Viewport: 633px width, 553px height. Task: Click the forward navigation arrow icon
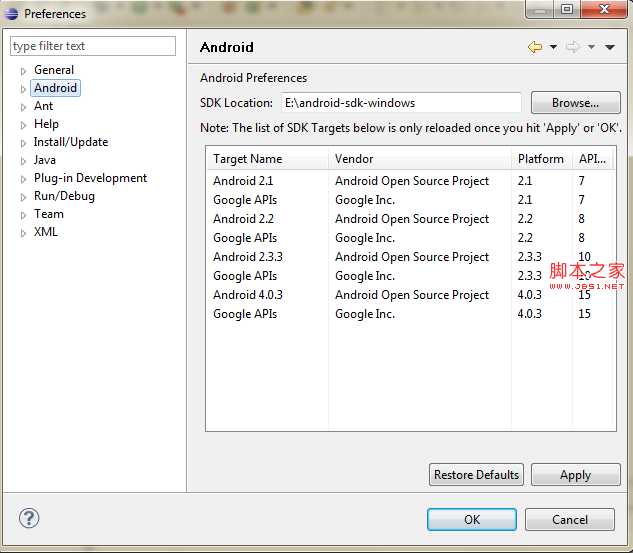572,47
